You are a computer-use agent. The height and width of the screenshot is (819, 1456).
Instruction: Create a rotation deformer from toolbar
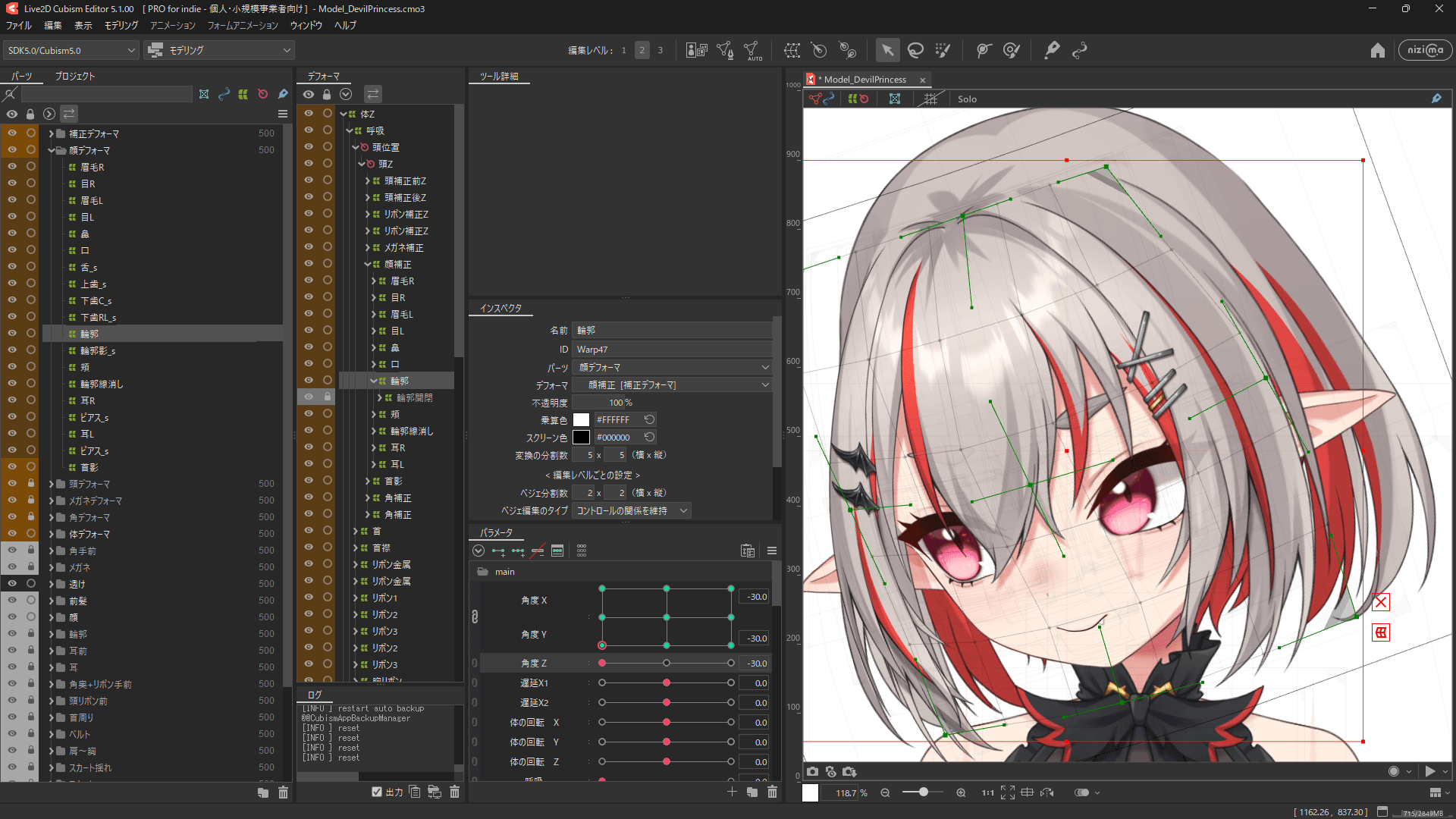pyautogui.click(x=819, y=50)
